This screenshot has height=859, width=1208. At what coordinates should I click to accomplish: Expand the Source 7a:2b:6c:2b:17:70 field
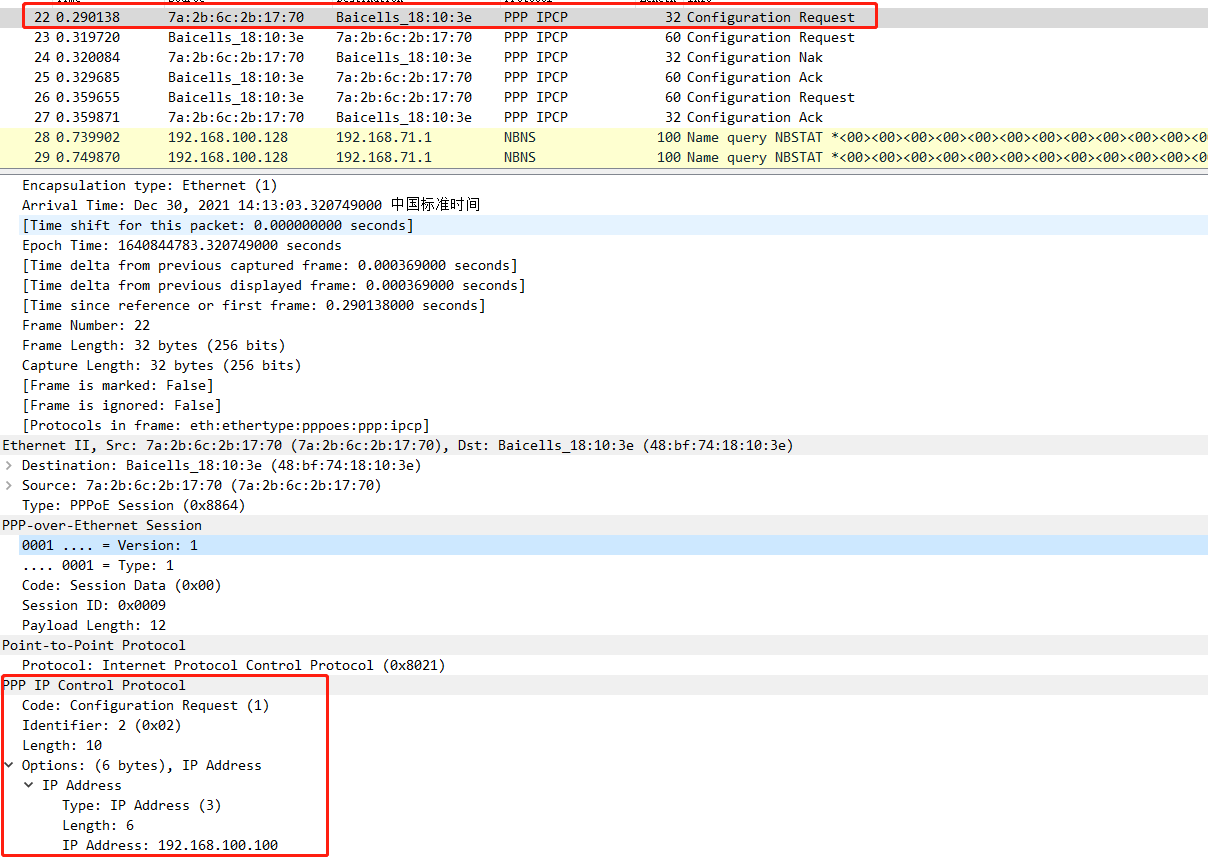click(x=9, y=485)
